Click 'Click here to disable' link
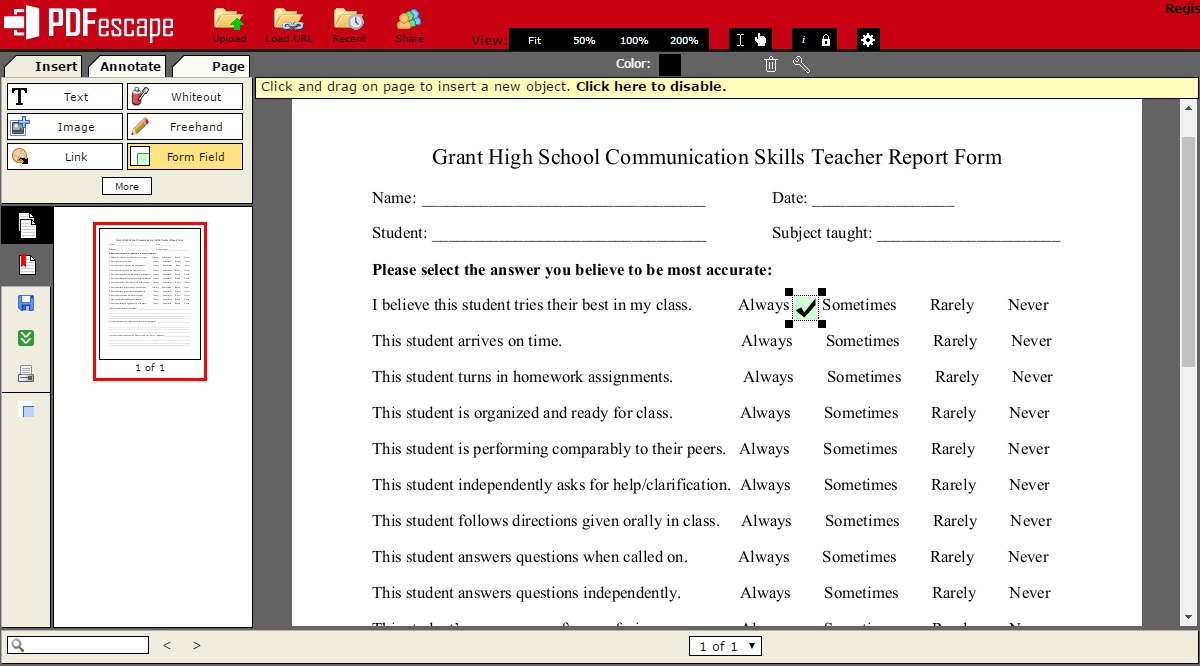The image size is (1200, 666). tap(651, 87)
